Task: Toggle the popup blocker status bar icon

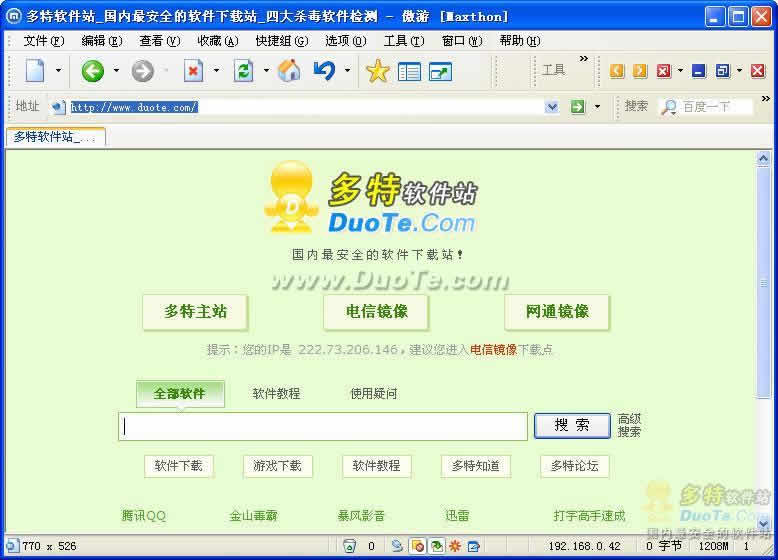Action: (418, 546)
